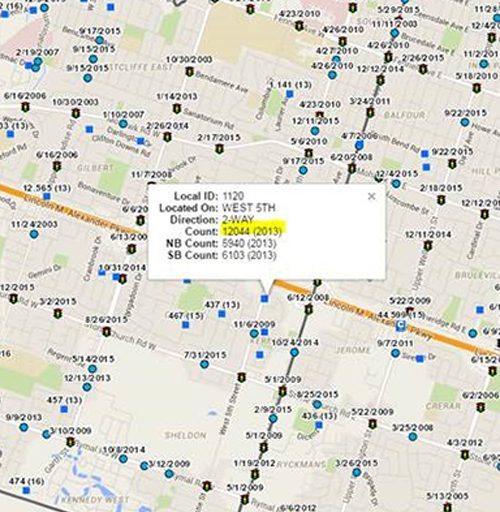Select the traffic signal marker dated 1/19/2012

pos(255,473)
